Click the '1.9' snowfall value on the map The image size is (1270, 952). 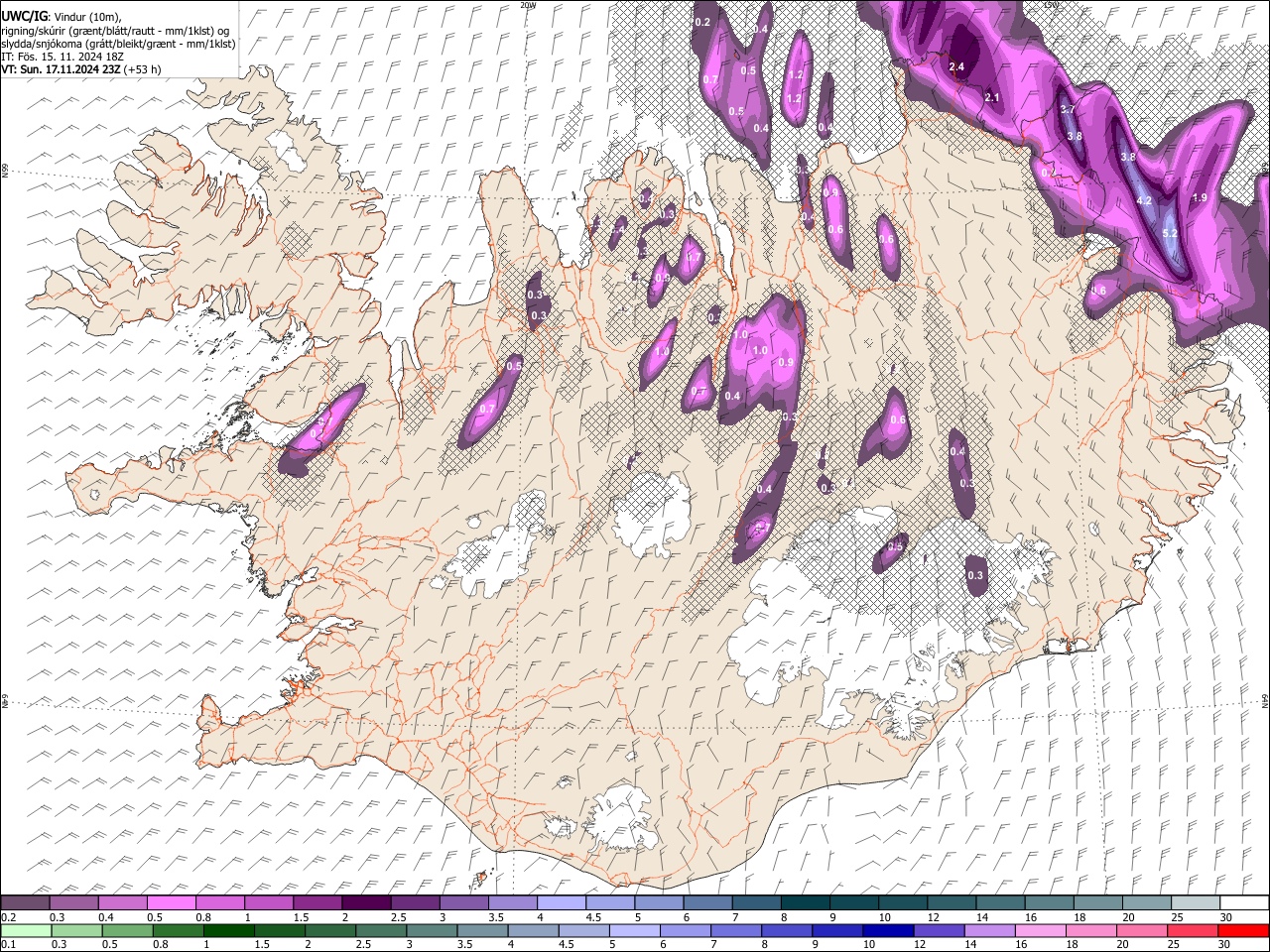[1200, 198]
